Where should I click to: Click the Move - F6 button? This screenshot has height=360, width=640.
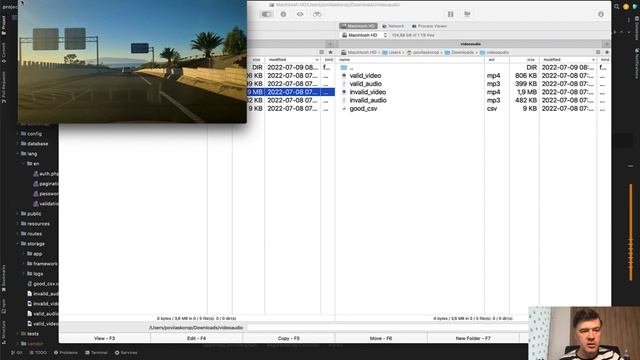[x=381, y=338]
